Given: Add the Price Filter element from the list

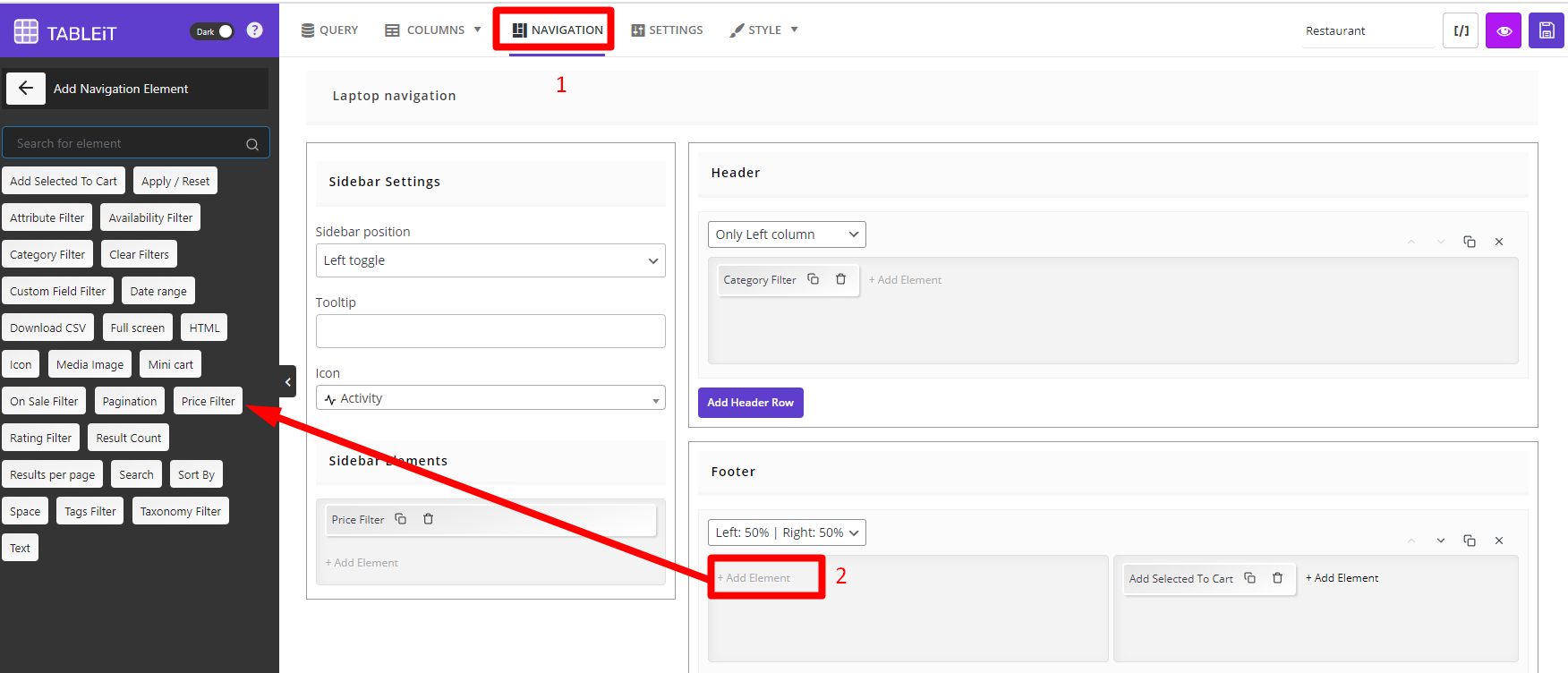Looking at the screenshot, I should [x=208, y=401].
